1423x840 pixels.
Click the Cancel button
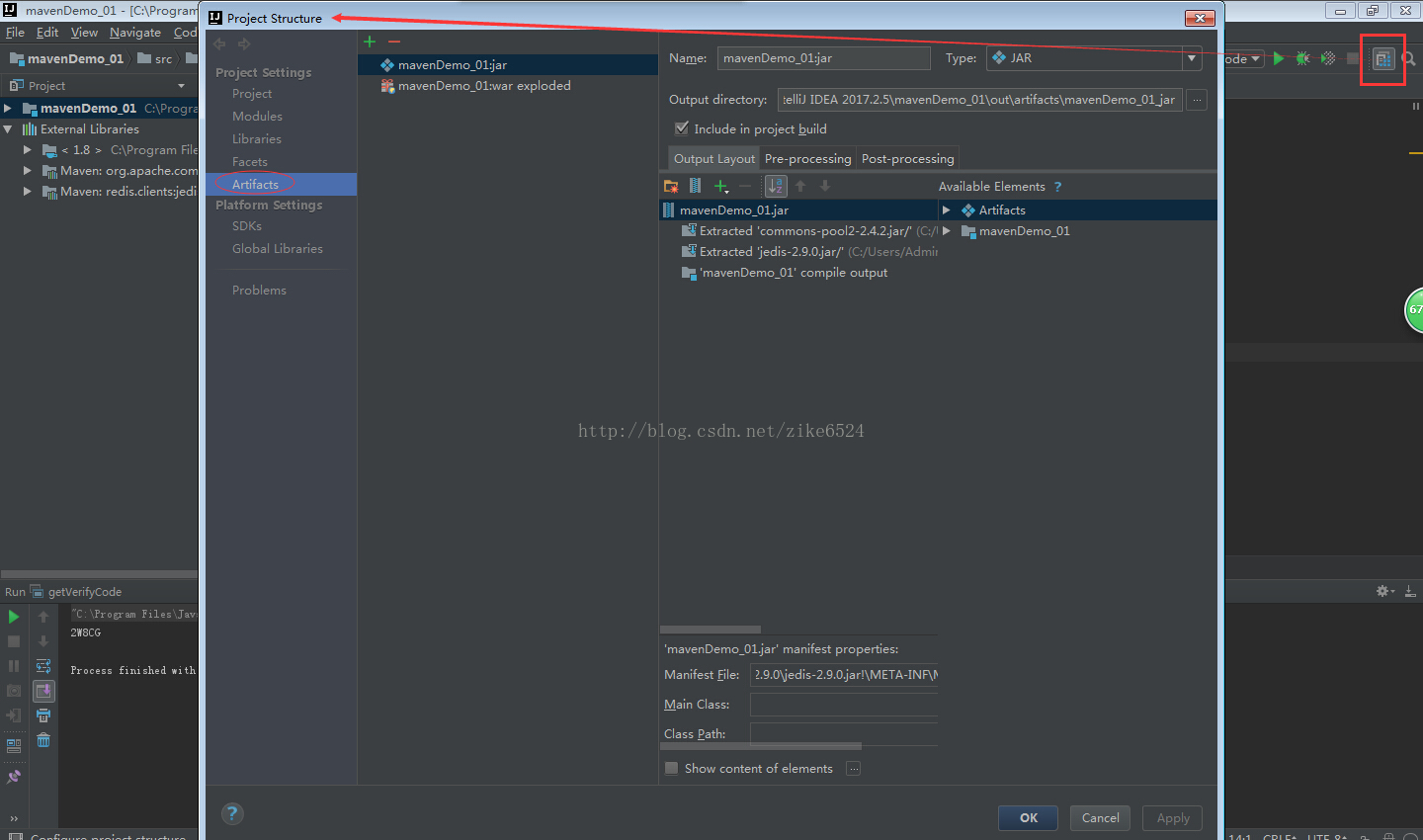click(x=1100, y=817)
